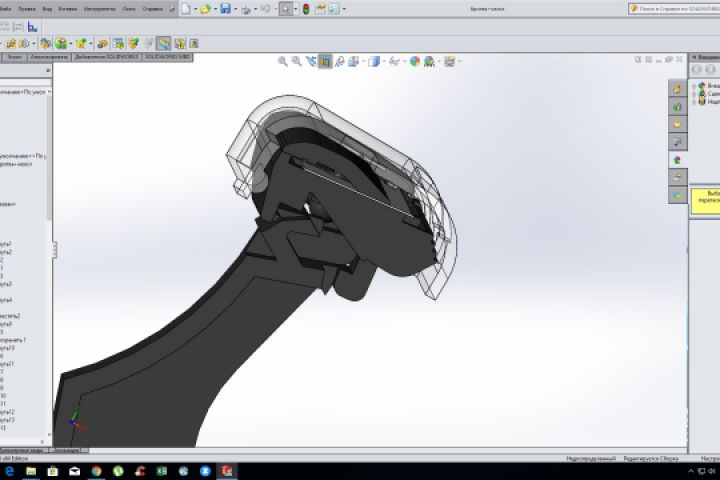Screen dimensions: 720x480
Task: Switch to the SOLIDWORKS MBD tab
Action: click(168, 57)
